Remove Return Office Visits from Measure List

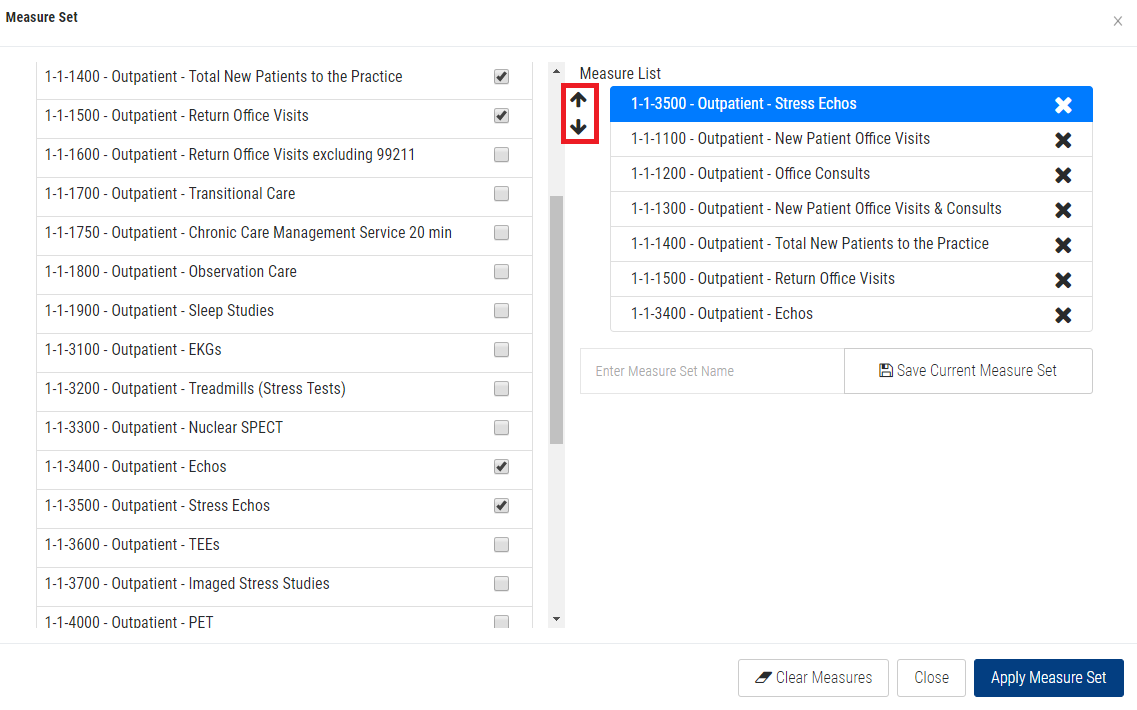click(1063, 280)
